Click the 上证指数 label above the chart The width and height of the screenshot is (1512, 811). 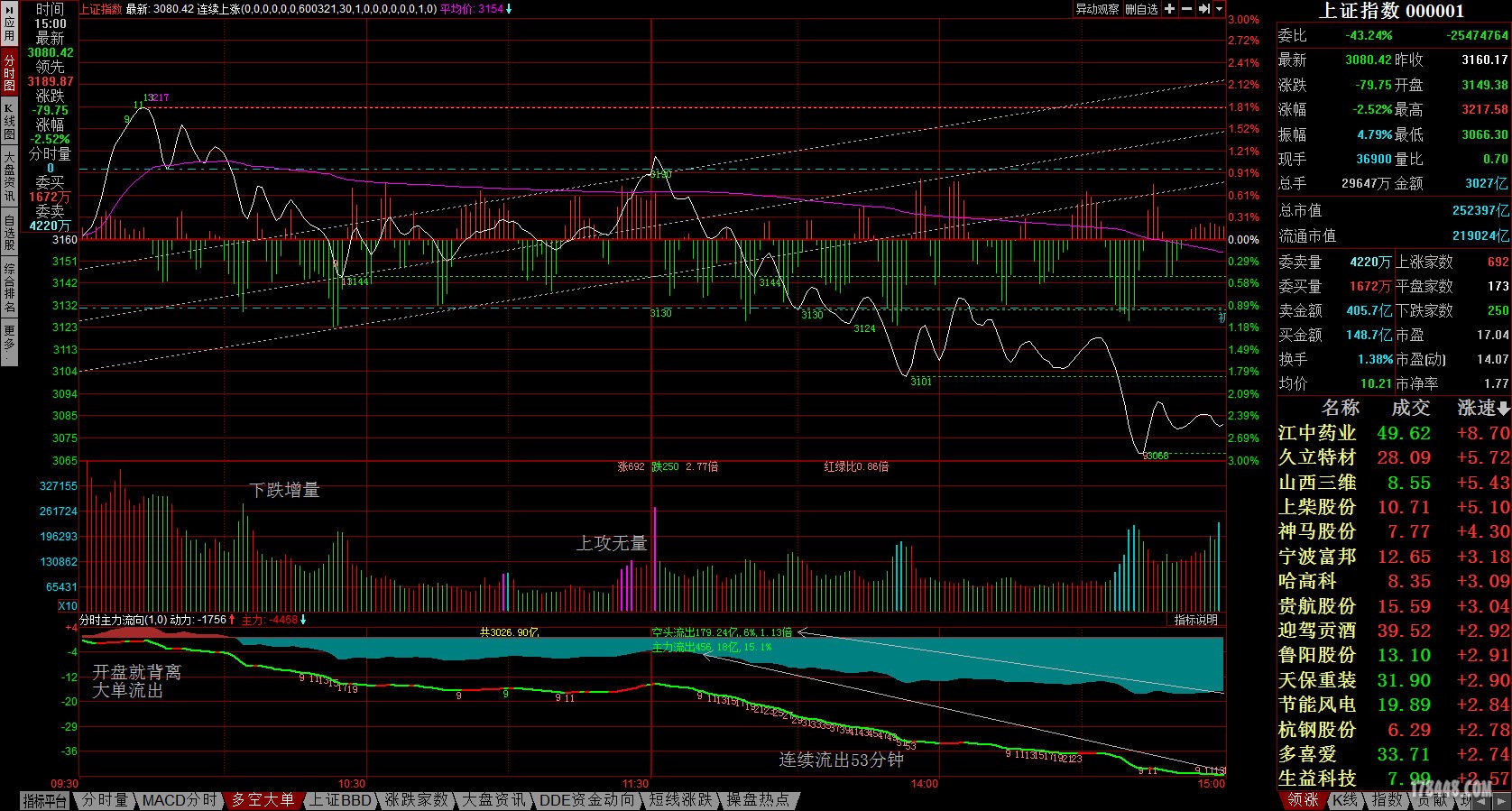tap(101, 9)
